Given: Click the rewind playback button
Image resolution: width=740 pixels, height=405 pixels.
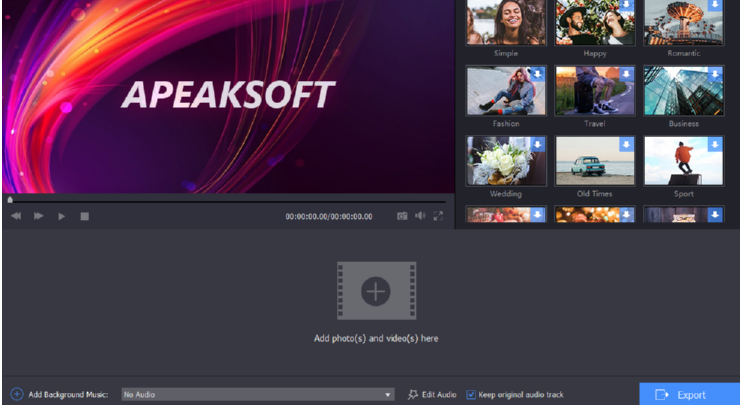Looking at the screenshot, I should click(x=16, y=216).
